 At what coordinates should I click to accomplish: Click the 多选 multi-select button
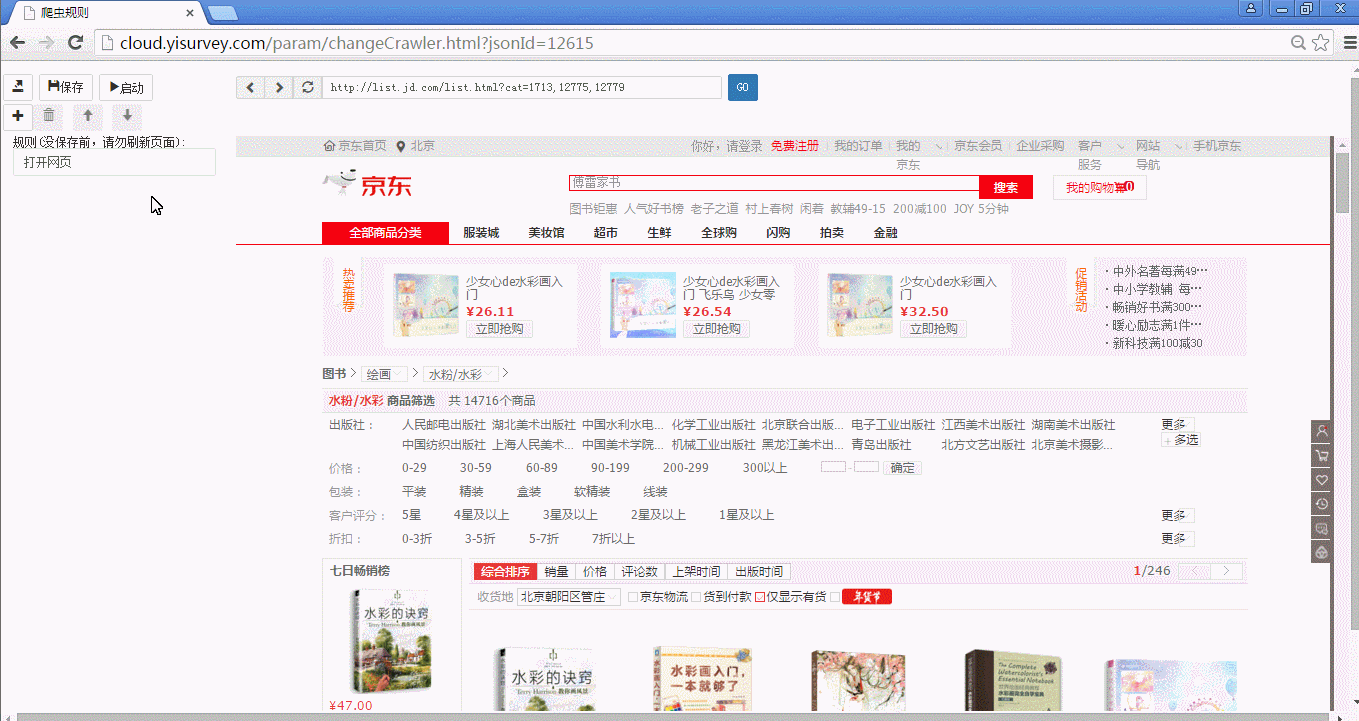coord(1181,440)
